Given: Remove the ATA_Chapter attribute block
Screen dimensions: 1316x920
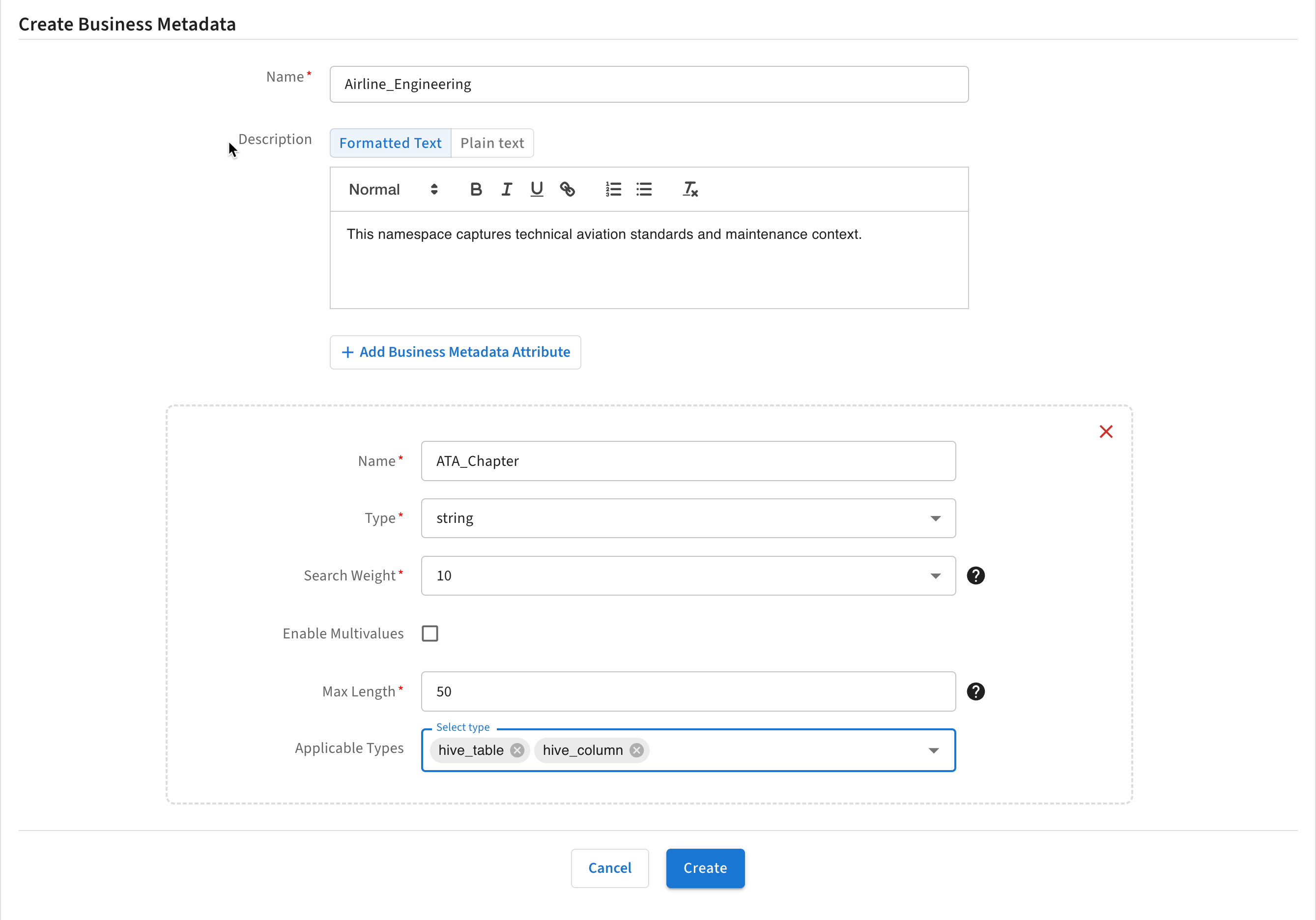Looking at the screenshot, I should [1106, 431].
